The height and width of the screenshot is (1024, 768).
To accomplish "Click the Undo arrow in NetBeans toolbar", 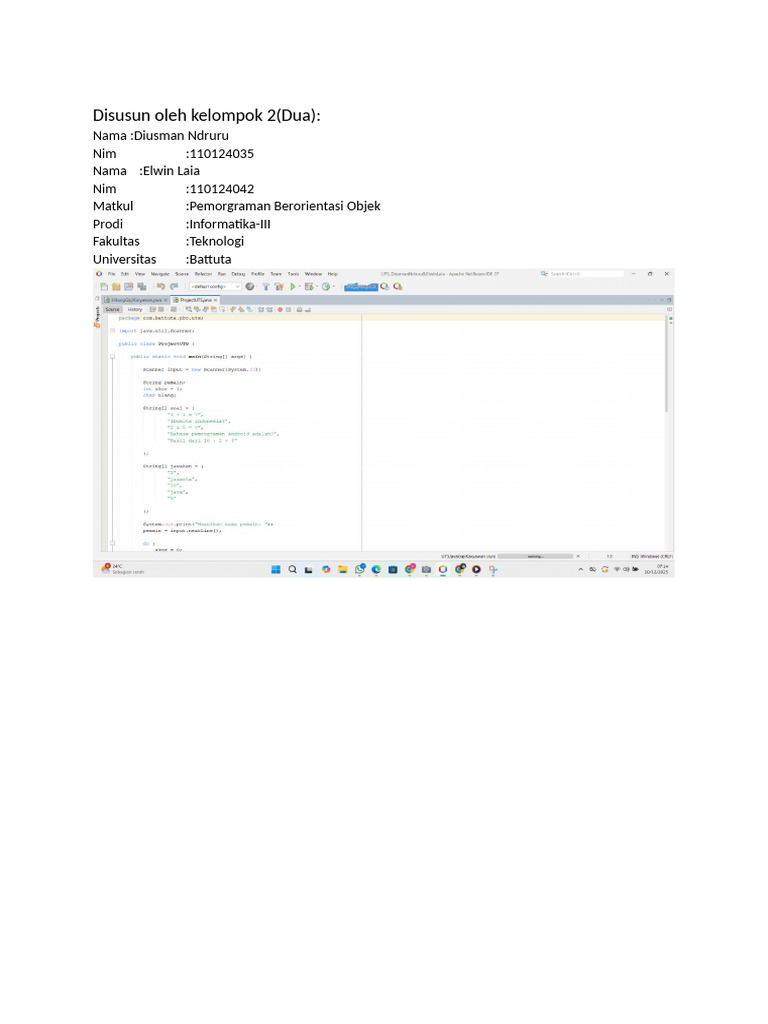I will click(x=161, y=287).
